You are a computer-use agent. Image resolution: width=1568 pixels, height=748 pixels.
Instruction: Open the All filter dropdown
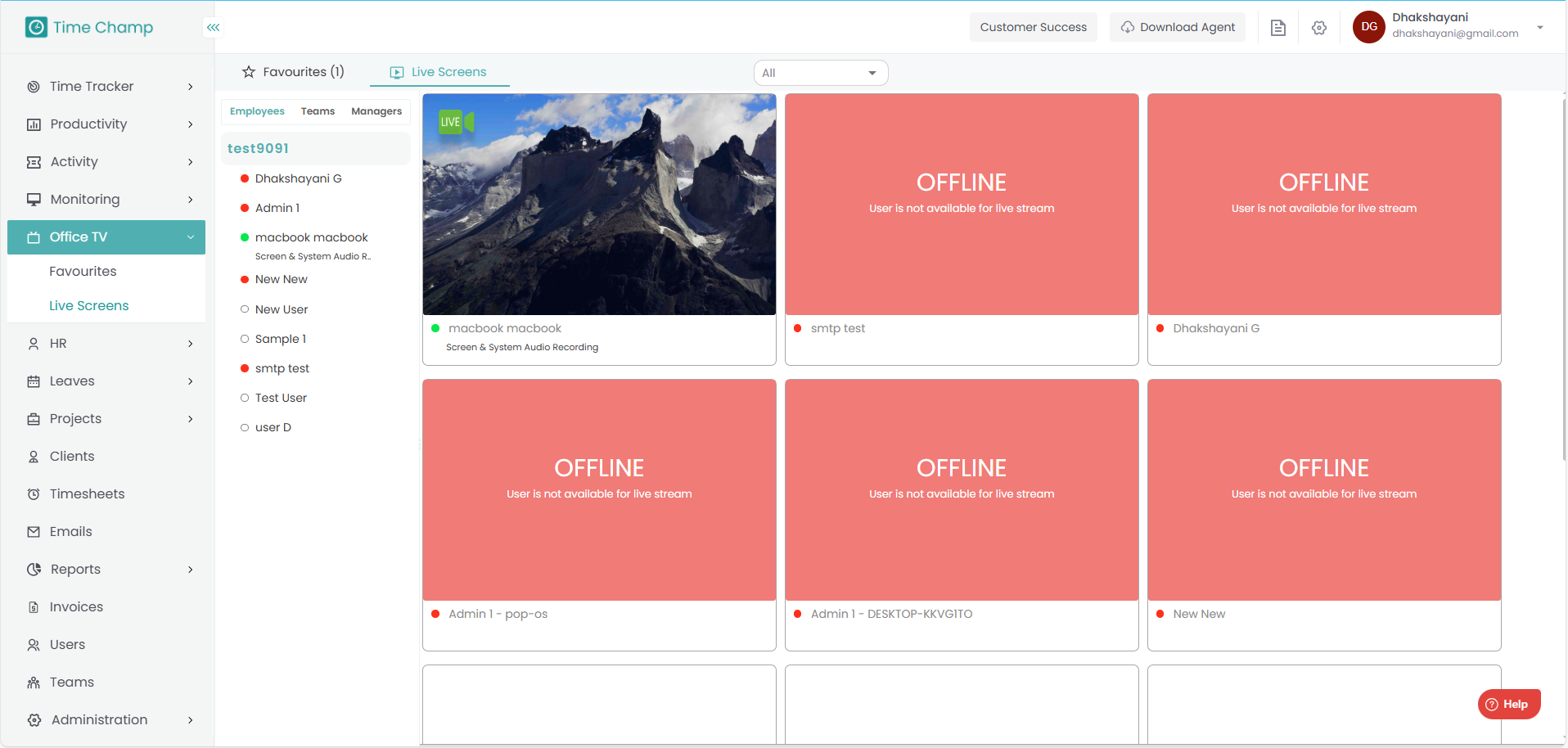(x=820, y=73)
